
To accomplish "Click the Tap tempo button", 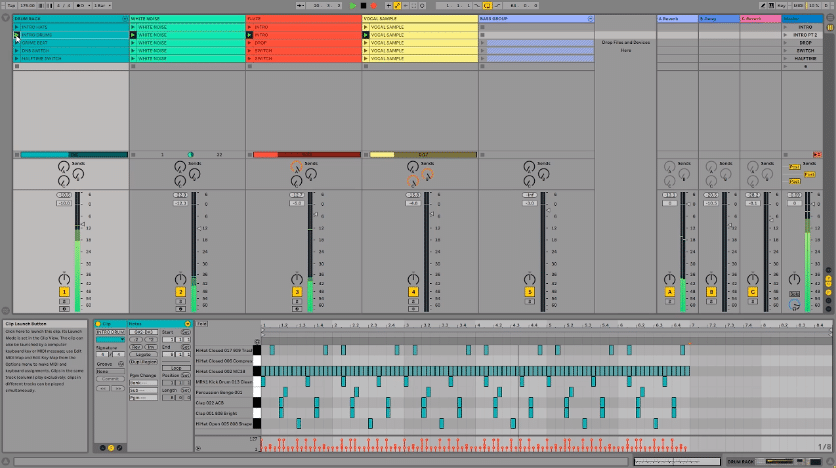I will coord(11,5).
